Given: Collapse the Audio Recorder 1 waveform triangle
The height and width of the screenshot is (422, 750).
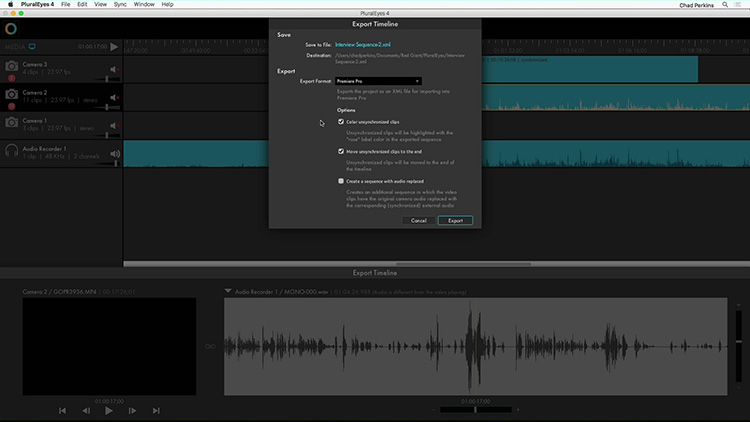Looking at the screenshot, I should tap(228, 291).
